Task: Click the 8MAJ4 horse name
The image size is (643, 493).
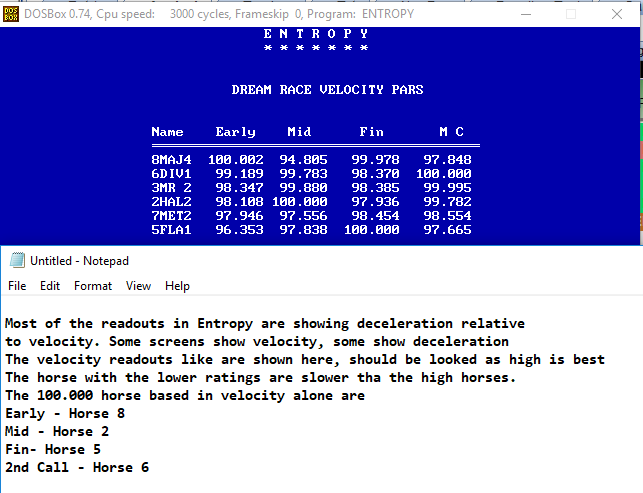Action: point(171,160)
